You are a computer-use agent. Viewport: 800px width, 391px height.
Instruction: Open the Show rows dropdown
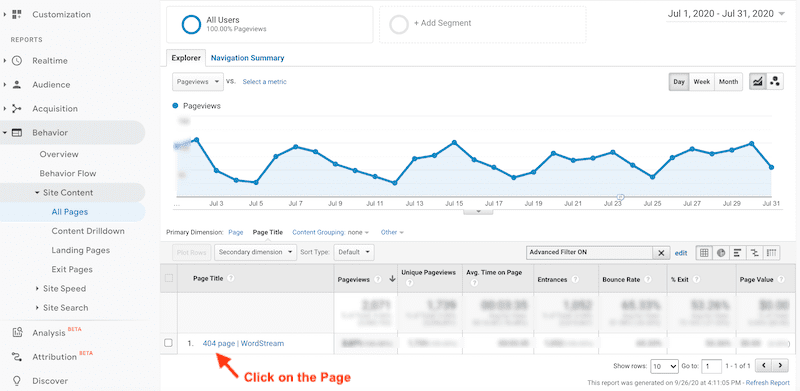pos(665,366)
